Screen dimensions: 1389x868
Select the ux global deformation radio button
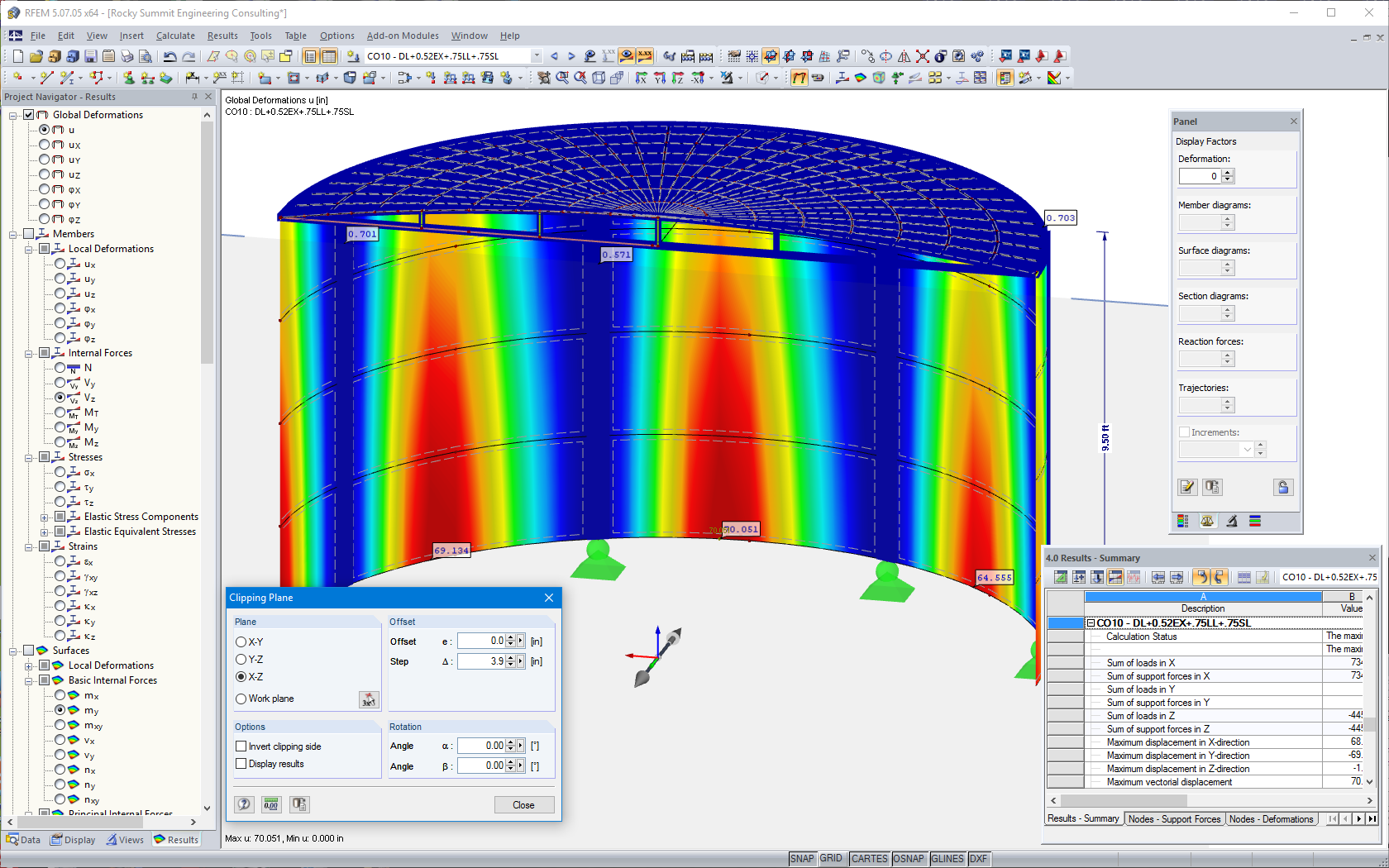tap(45, 145)
